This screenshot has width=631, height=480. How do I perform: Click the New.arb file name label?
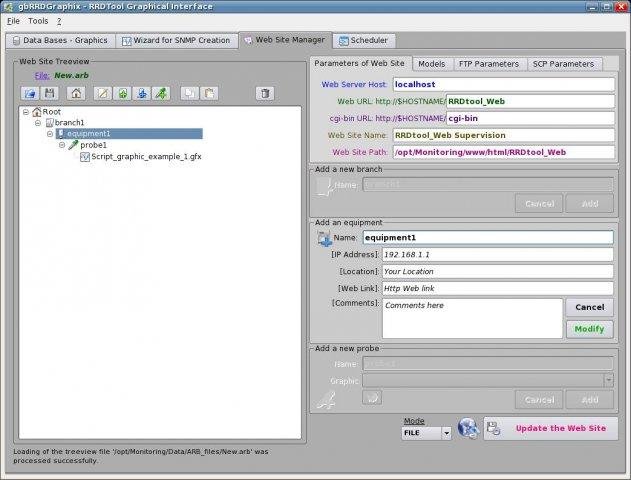pyautogui.click(x=71, y=76)
